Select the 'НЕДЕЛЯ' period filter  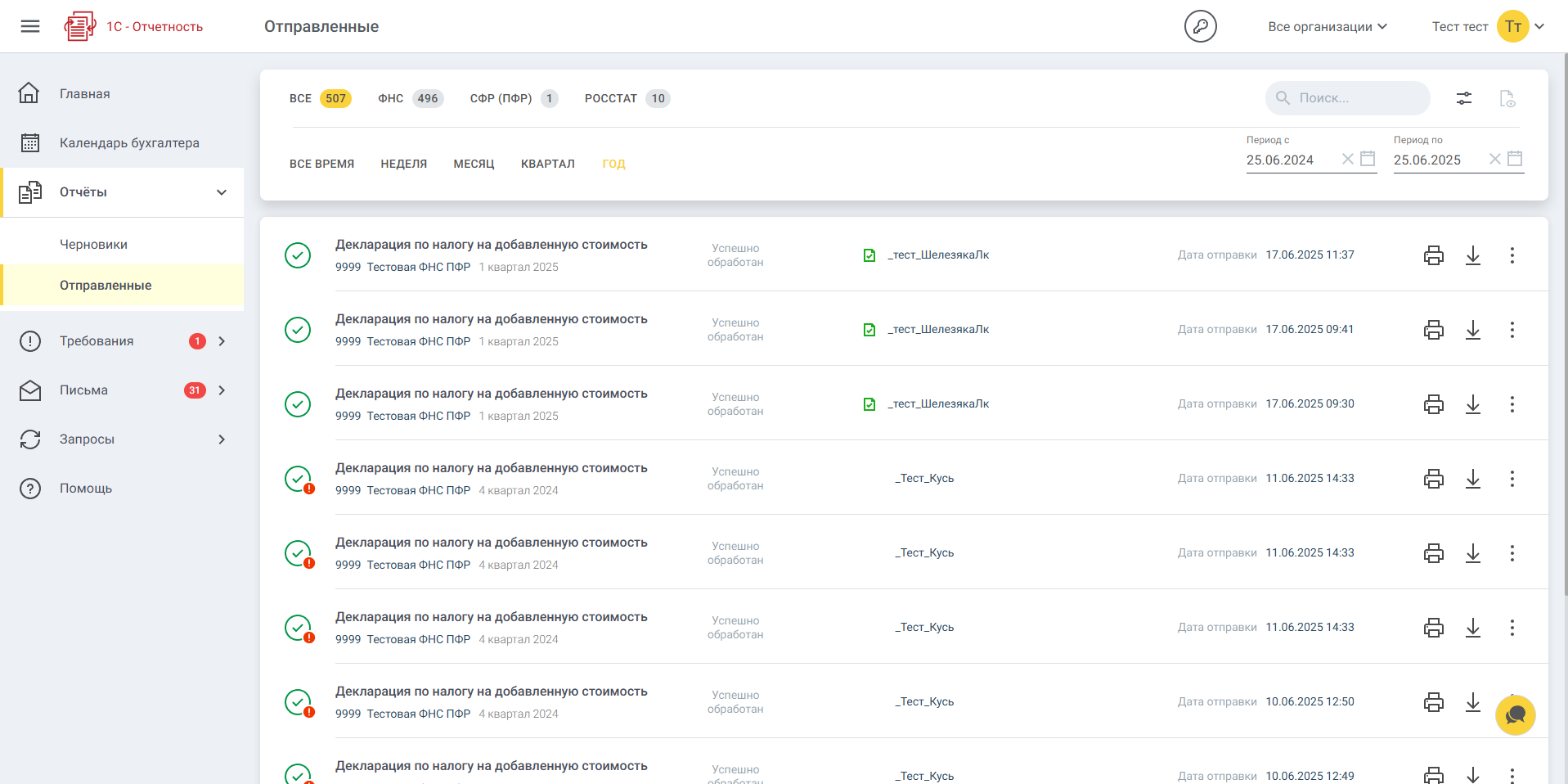tap(403, 164)
